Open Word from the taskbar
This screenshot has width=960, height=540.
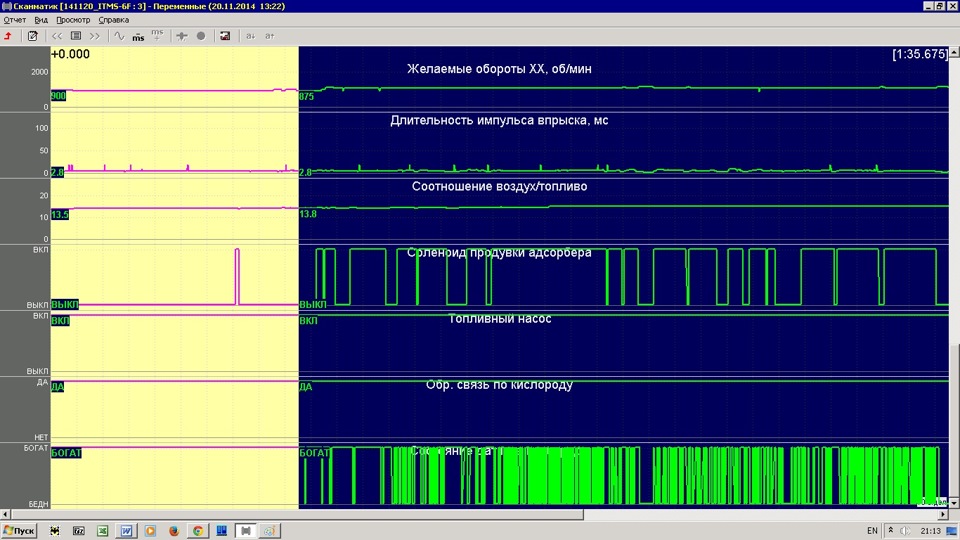(x=126, y=531)
